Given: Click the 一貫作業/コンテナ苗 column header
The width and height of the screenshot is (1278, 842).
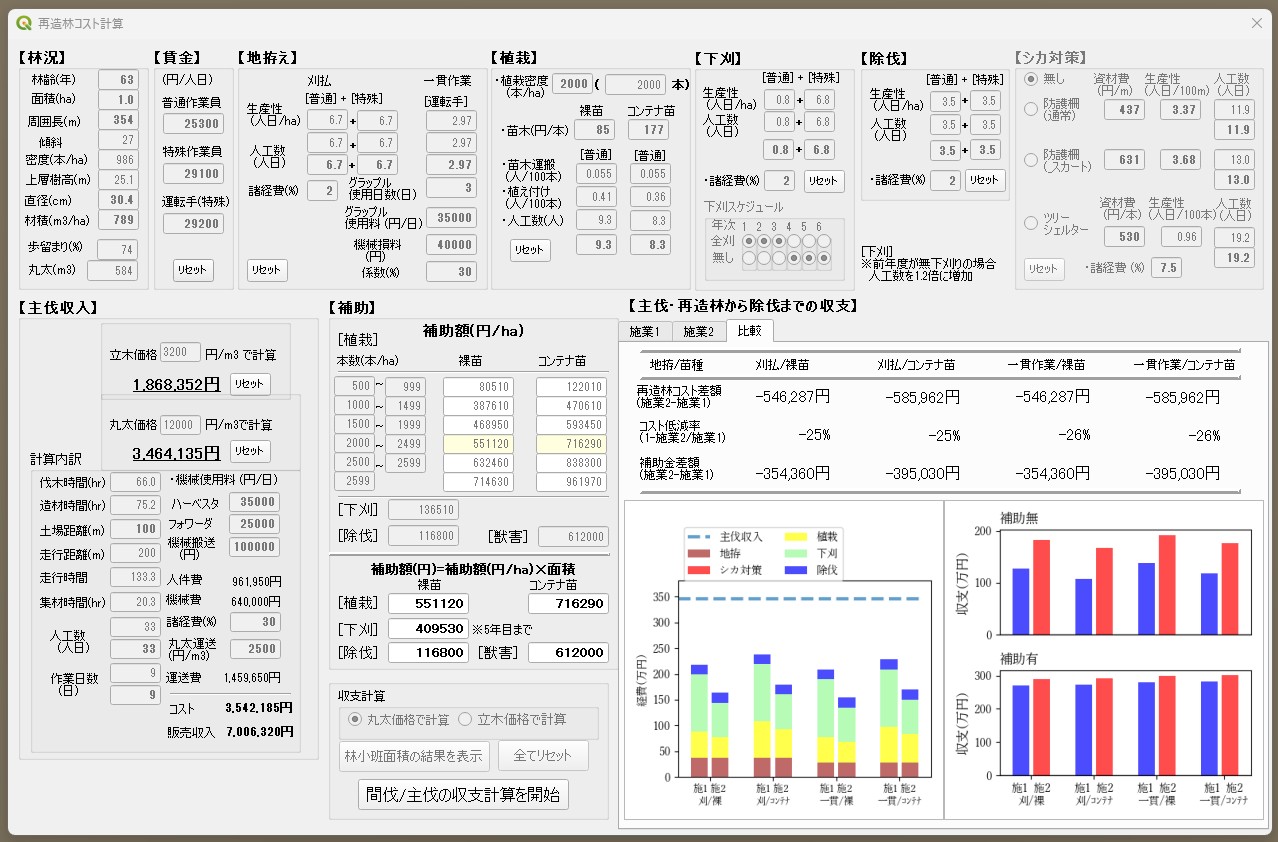Looking at the screenshot, I should point(1186,364).
